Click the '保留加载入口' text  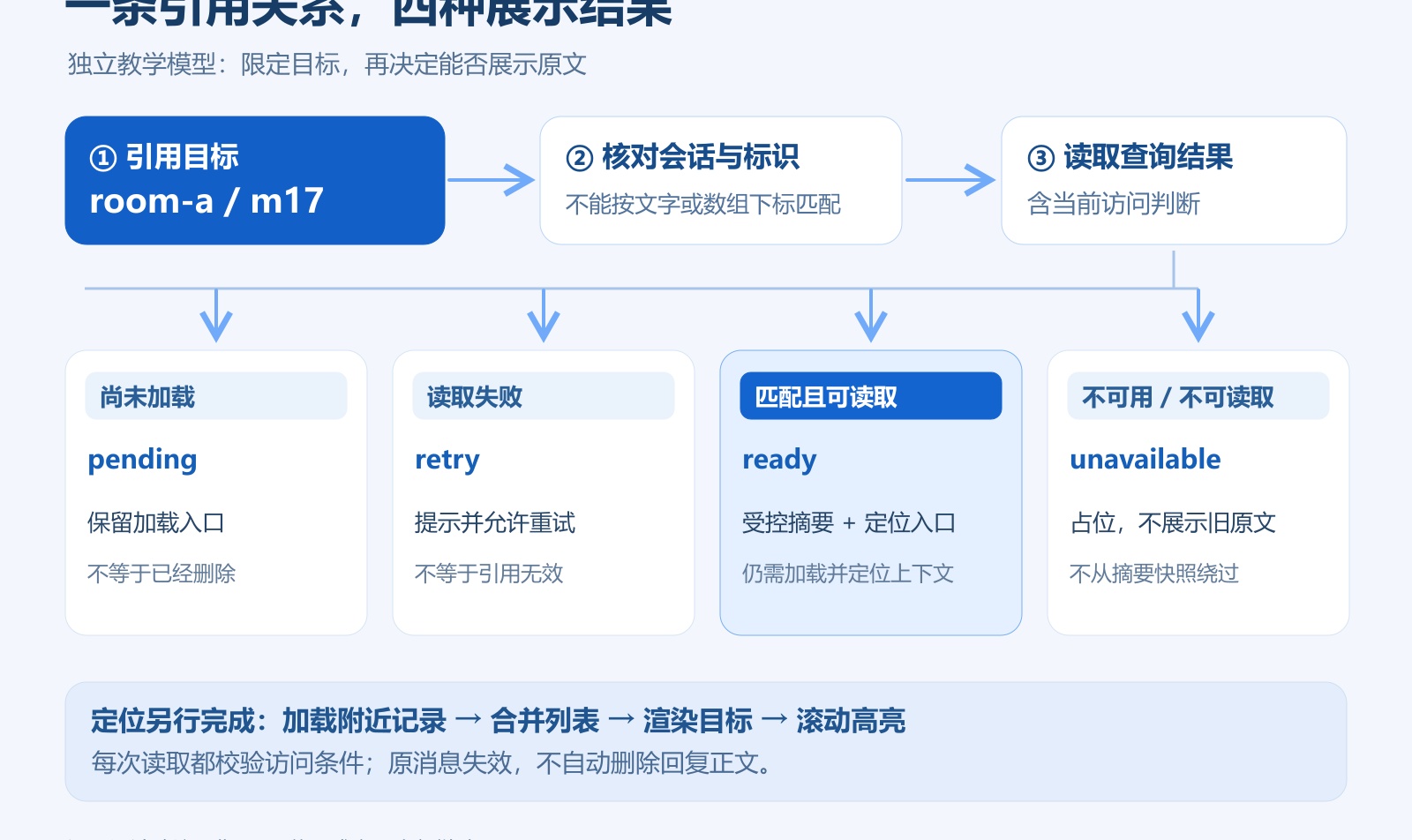click(155, 523)
